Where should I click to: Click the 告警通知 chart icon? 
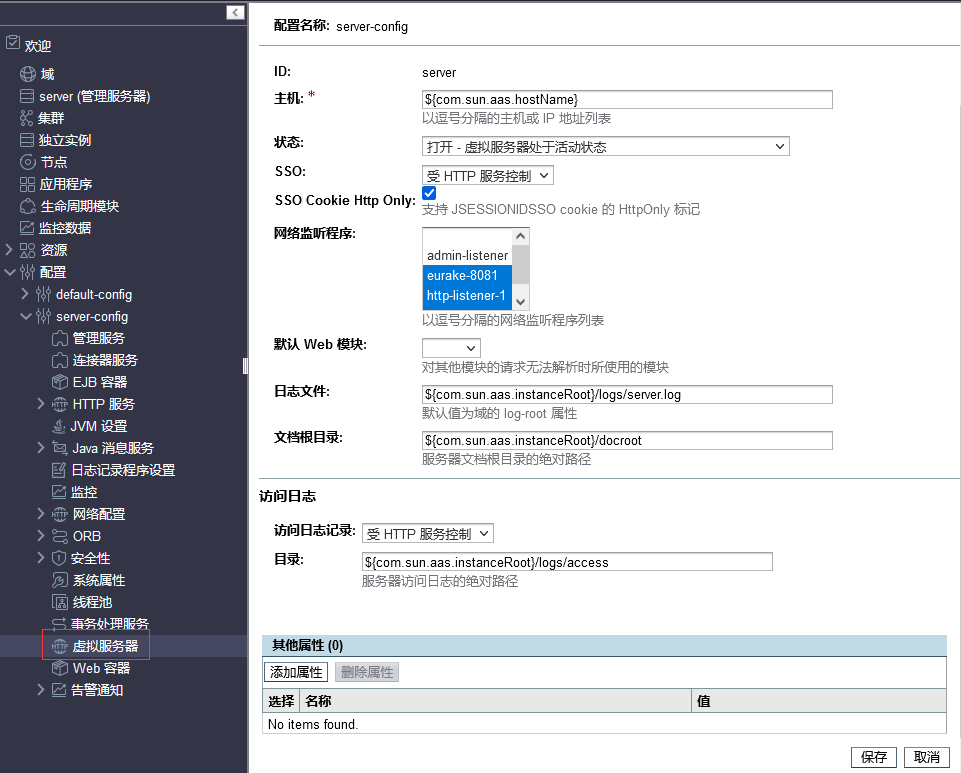tap(59, 690)
